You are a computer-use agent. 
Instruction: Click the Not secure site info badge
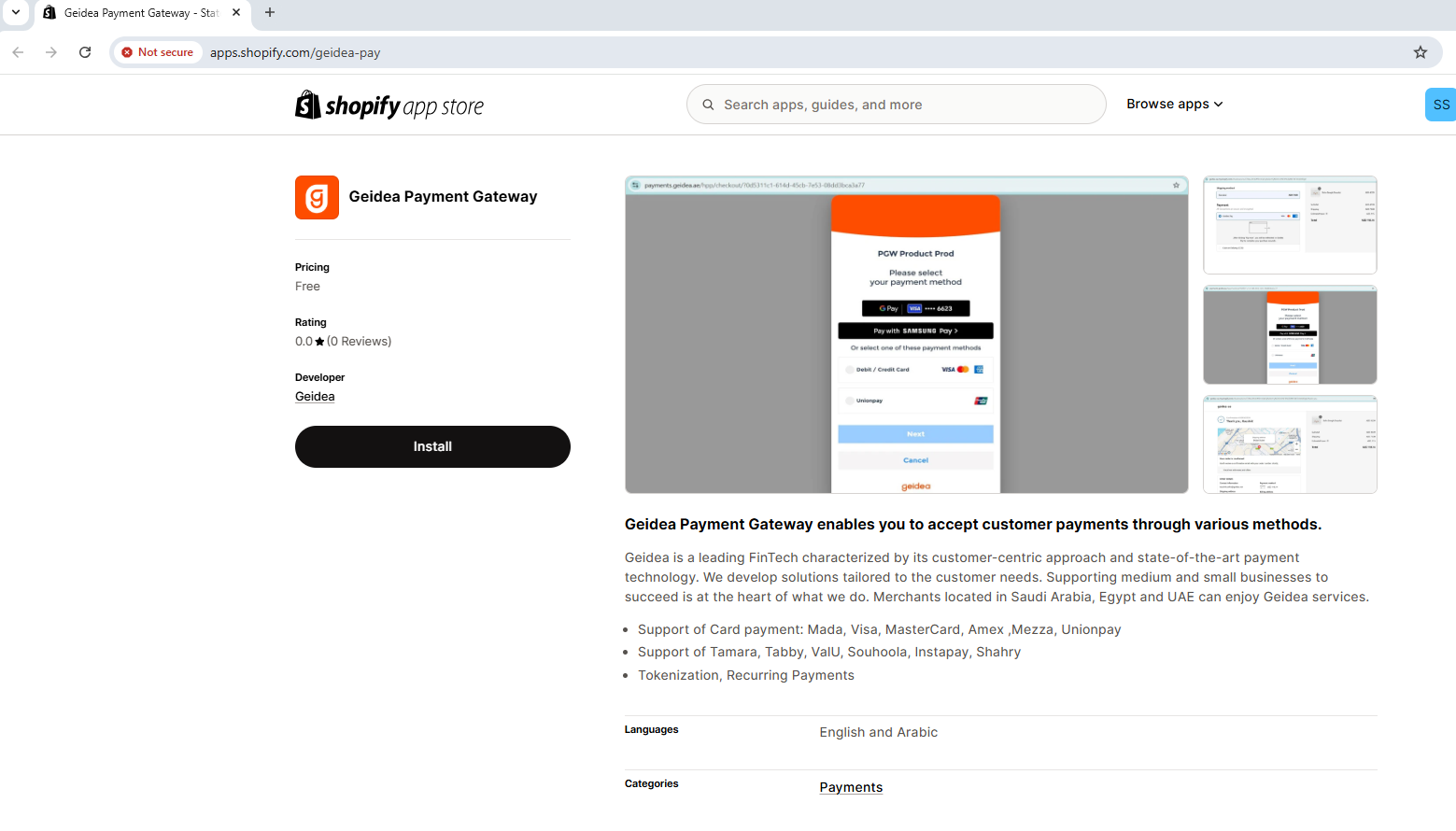pos(158,52)
